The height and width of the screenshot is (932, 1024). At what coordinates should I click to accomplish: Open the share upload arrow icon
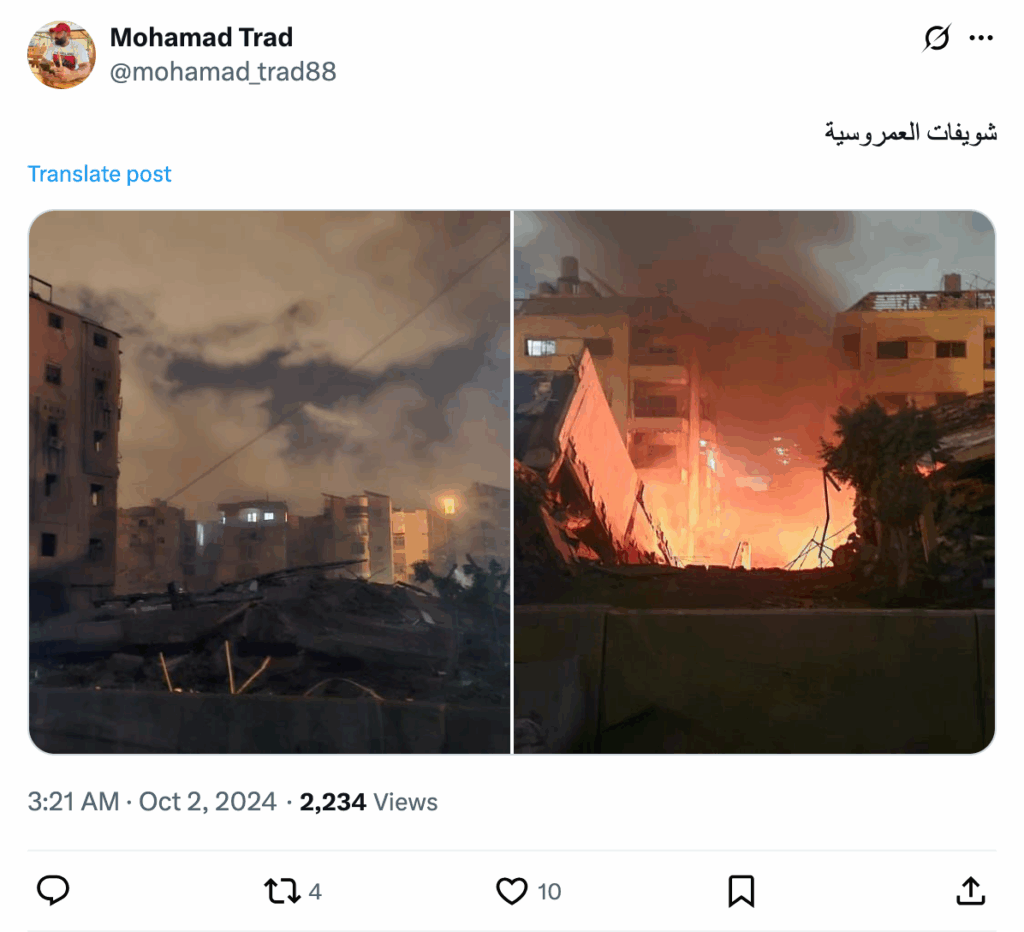click(x=970, y=891)
